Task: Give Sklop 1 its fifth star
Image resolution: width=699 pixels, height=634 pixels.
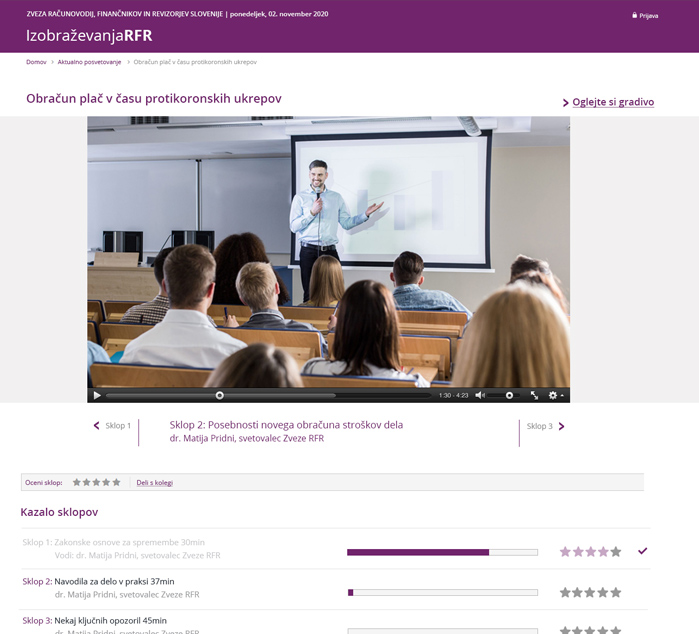Action: pos(616,551)
